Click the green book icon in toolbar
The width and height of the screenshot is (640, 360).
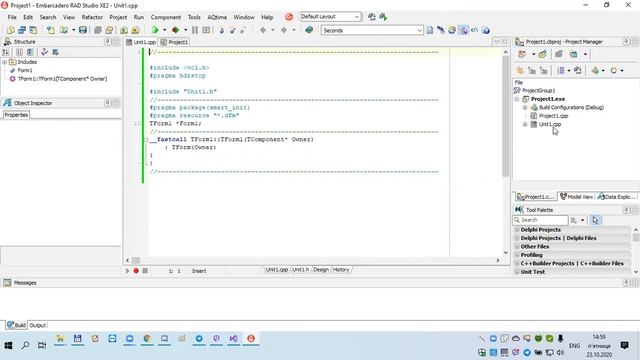(x=309, y=30)
